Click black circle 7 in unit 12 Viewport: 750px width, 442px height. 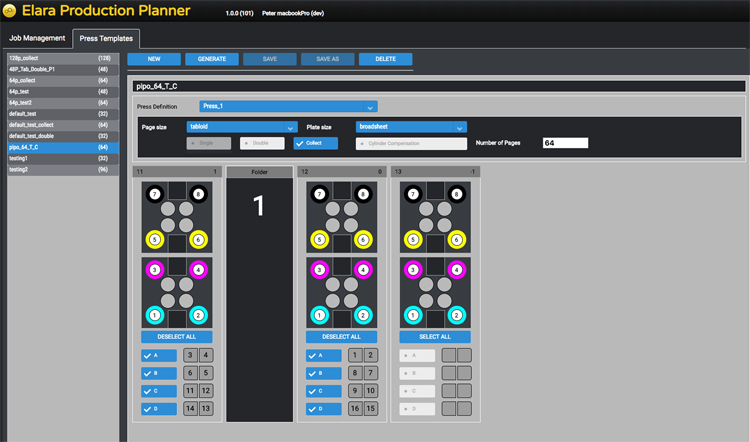320,194
